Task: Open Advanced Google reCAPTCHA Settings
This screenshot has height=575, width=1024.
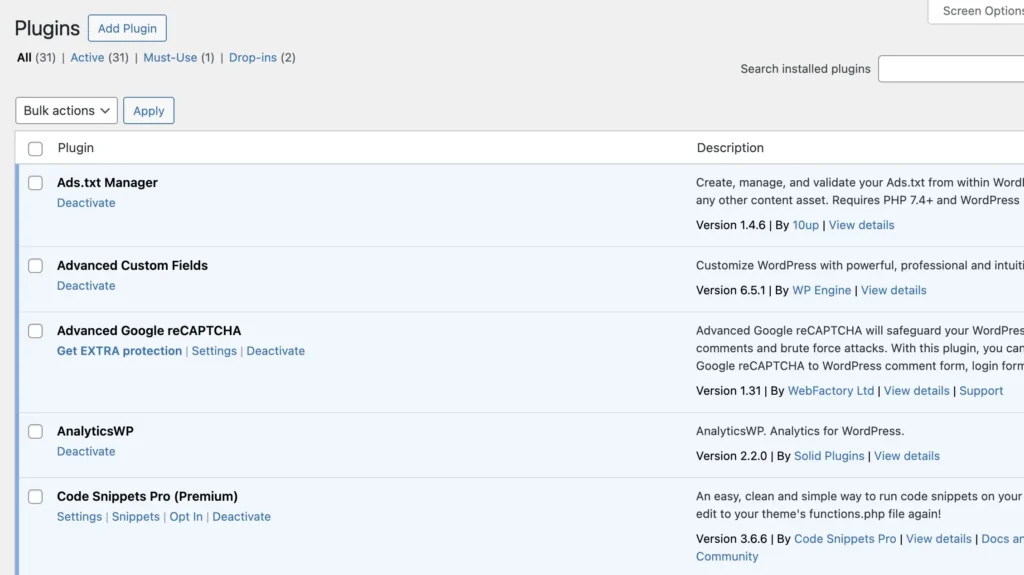Action: coord(214,351)
